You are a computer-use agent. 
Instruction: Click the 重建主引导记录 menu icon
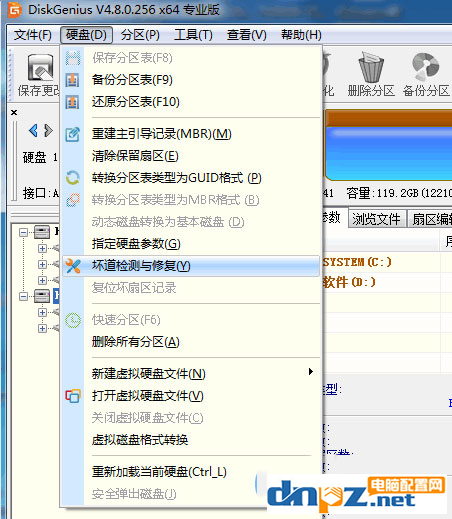pos(72,134)
